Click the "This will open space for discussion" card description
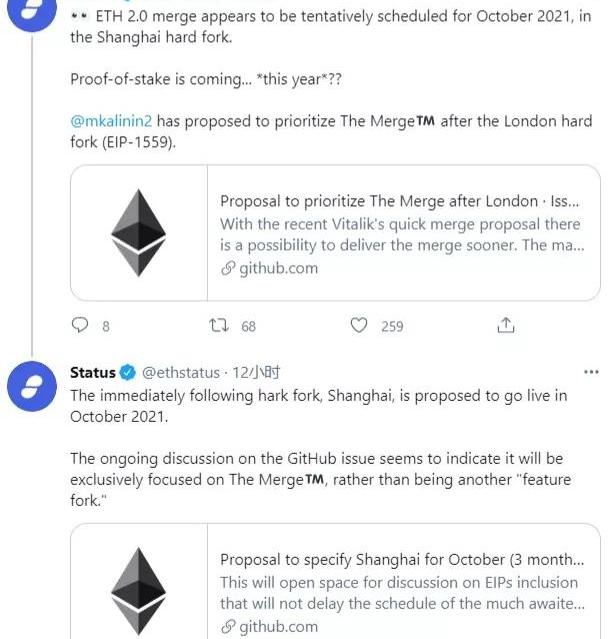Image resolution: width=613 pixels, height=639 pixels. pos(400,593)
